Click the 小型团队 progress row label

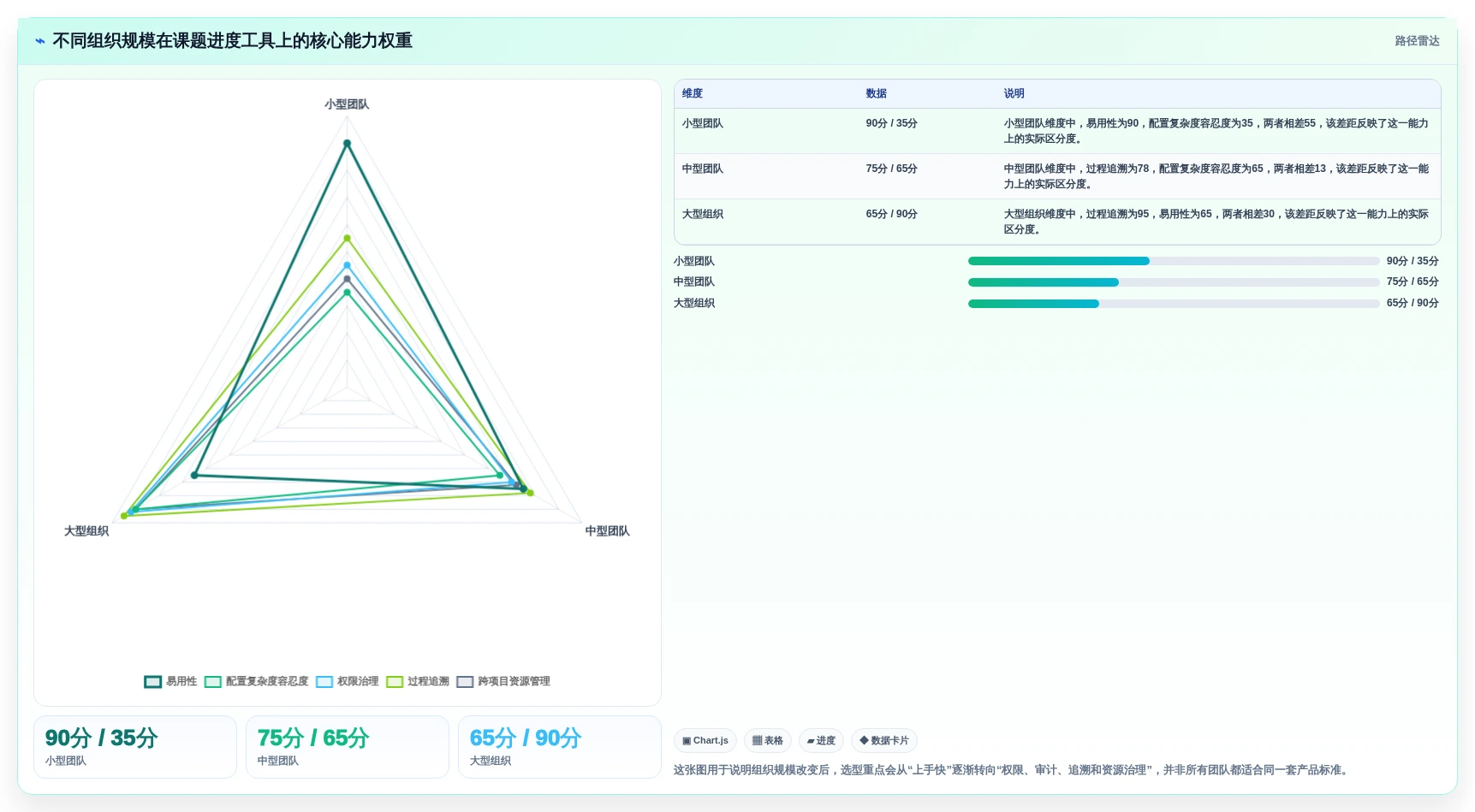[694, 261]
